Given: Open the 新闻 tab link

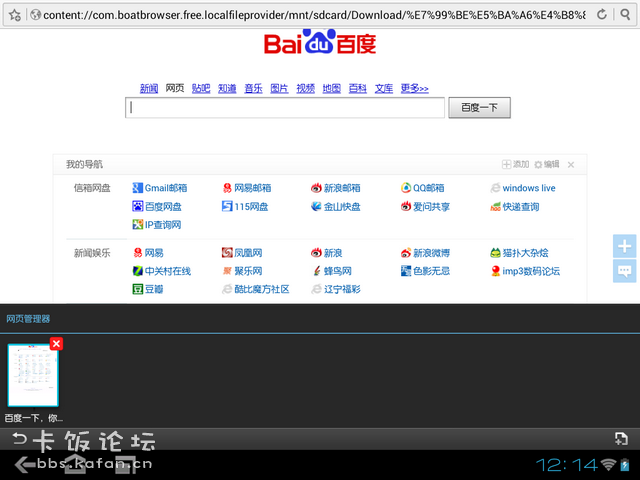Looking at the screenshot, I should [149, 88].
